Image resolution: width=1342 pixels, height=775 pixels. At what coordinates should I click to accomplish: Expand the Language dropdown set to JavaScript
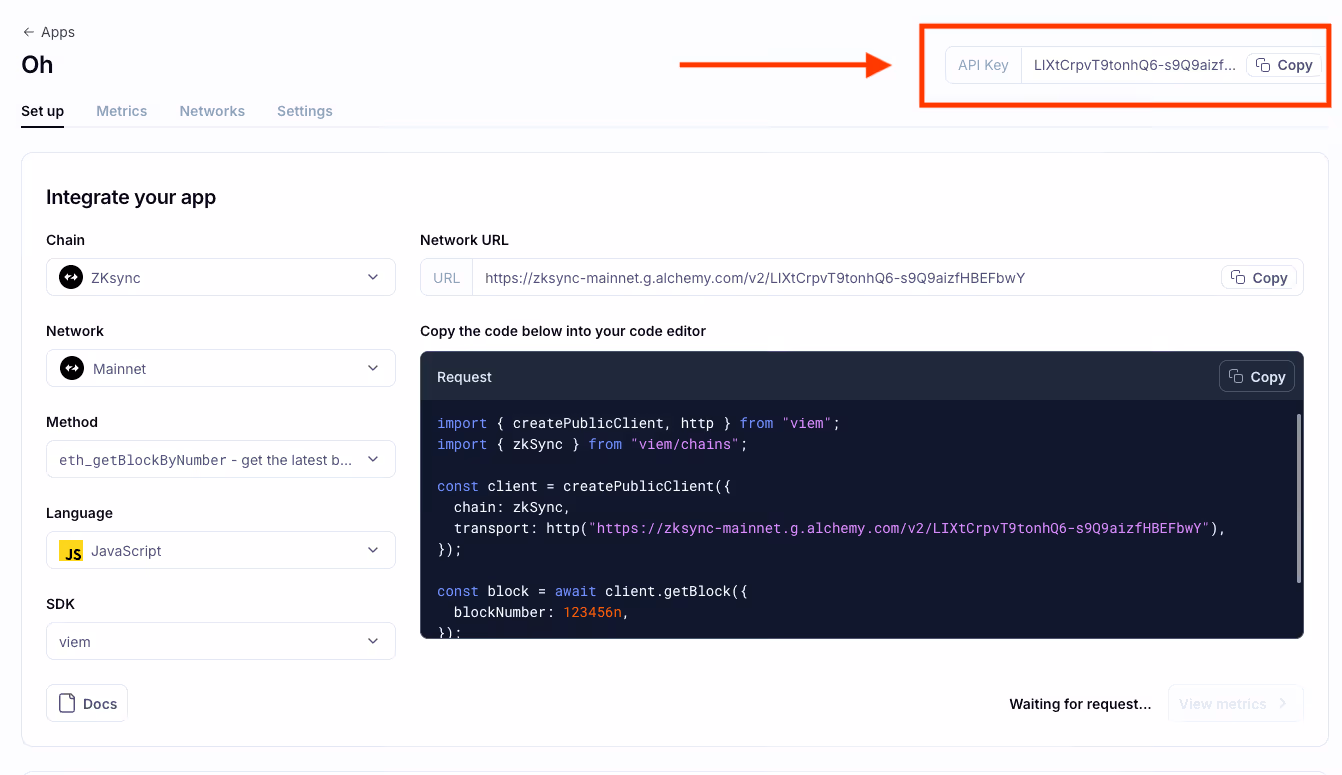pos(372,550)
